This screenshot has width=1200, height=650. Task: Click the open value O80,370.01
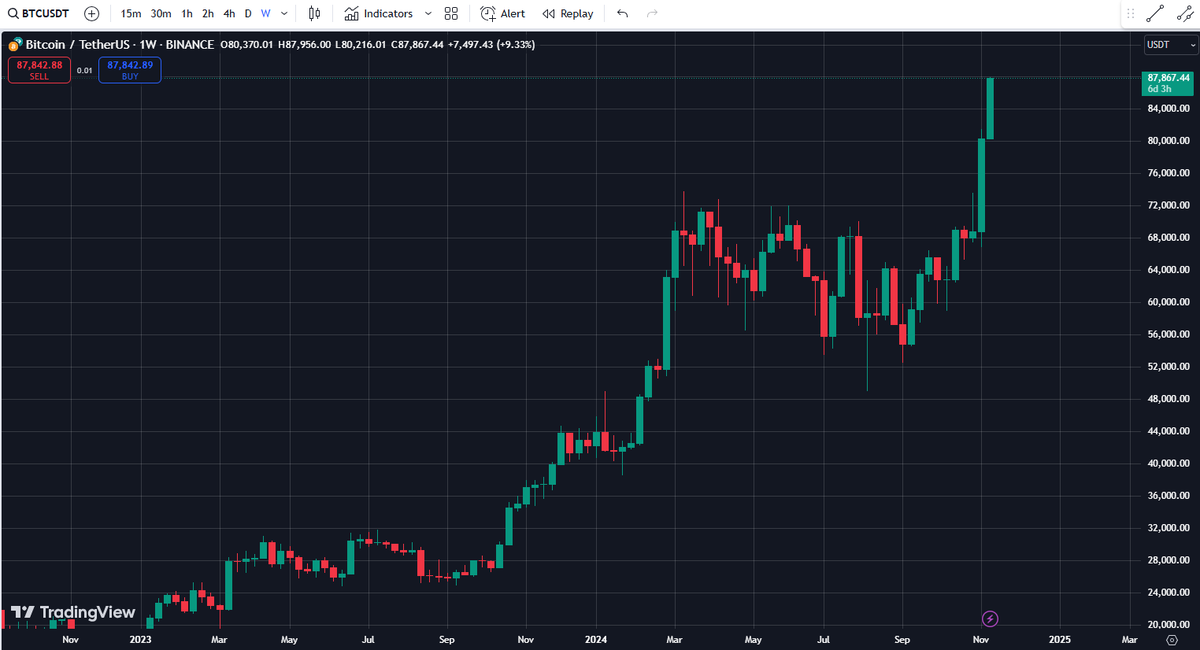point(246,44)
